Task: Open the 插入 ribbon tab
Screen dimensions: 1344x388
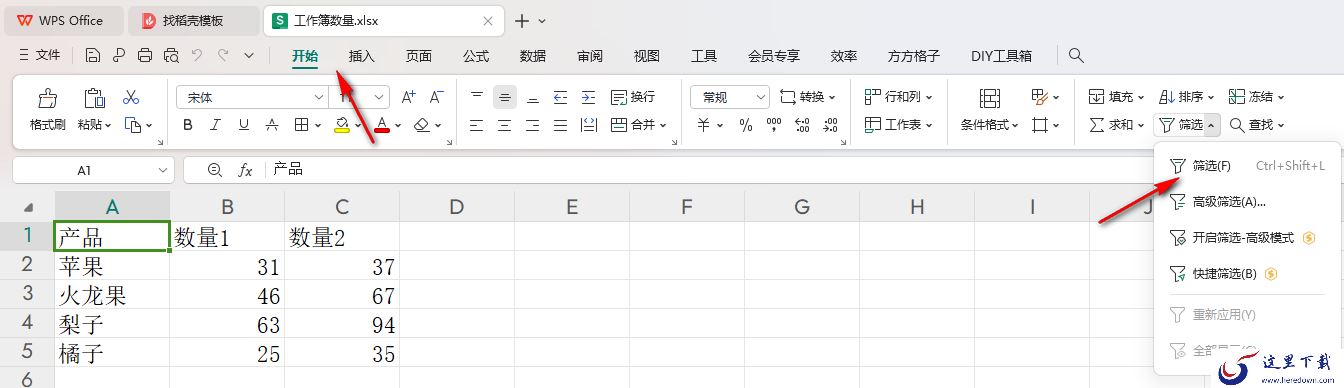Action: (361, 56)
